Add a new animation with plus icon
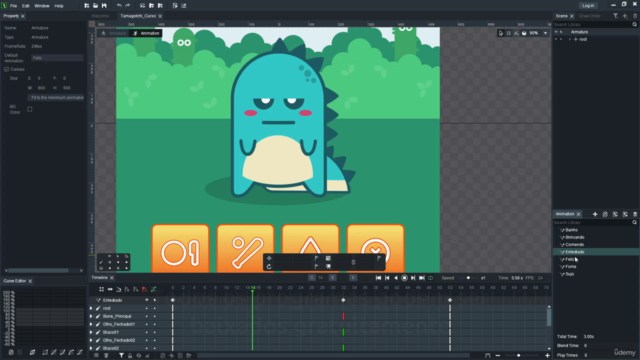This screenshot has width=640, height=360. click(x=595, y=214)
